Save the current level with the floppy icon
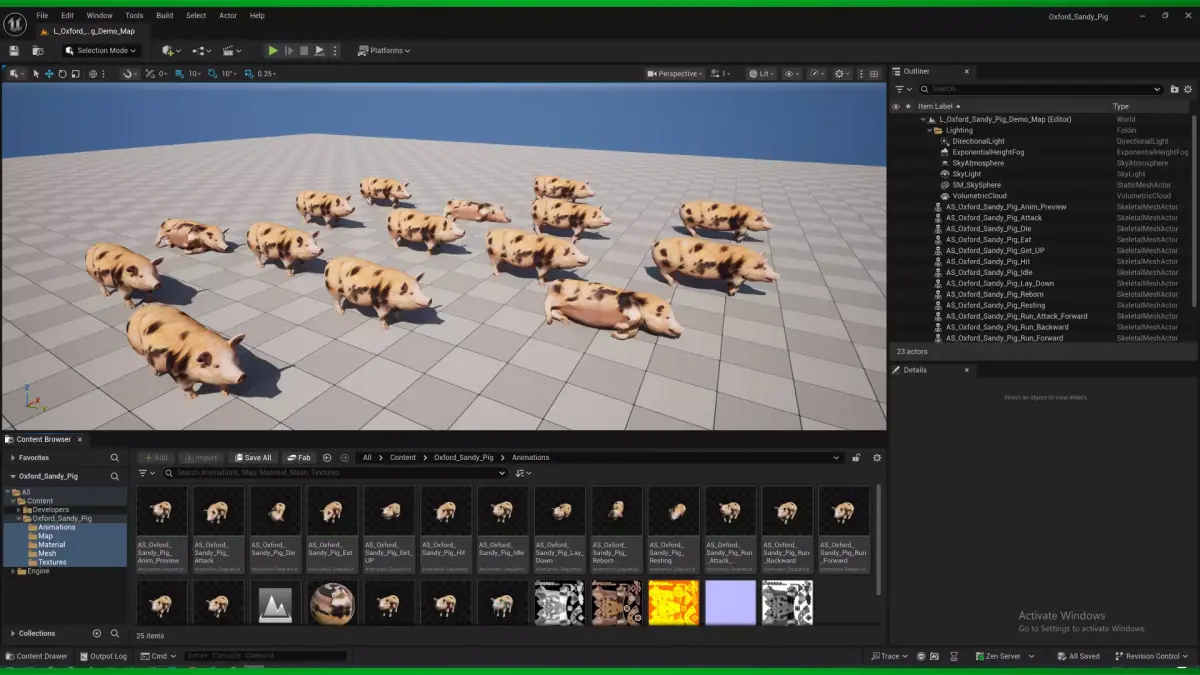This screenshot has width=1200, height=675. [14, 51]
